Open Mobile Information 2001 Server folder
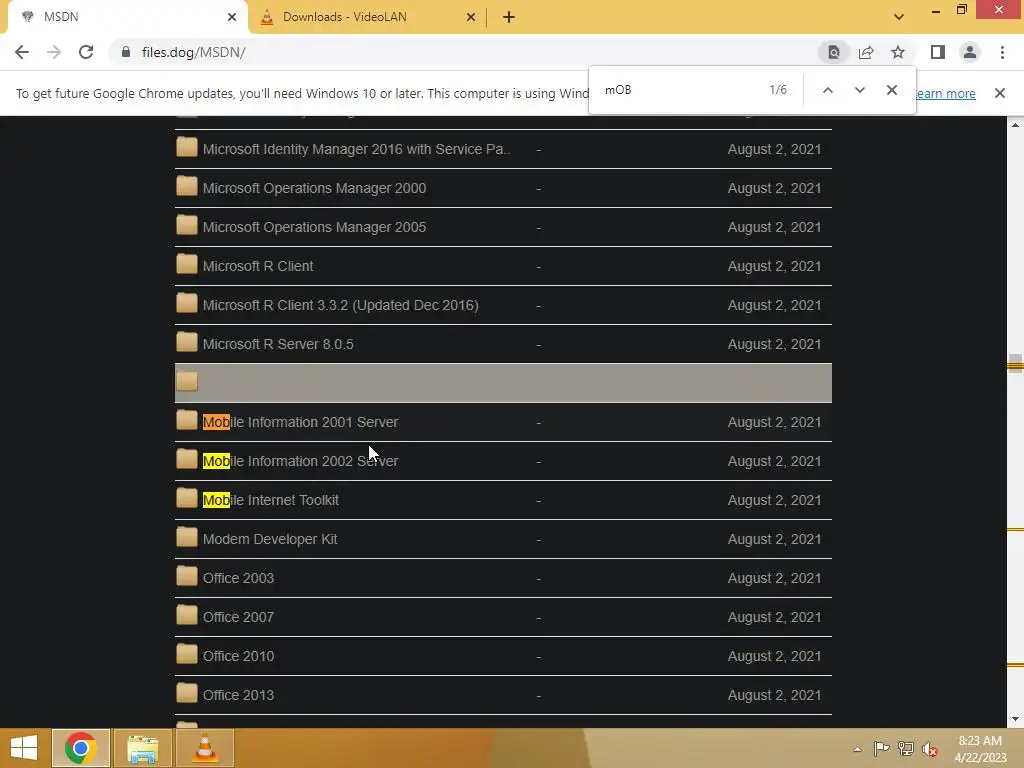1024x768 pixels. pyautogui.click(x=300, y=422)
